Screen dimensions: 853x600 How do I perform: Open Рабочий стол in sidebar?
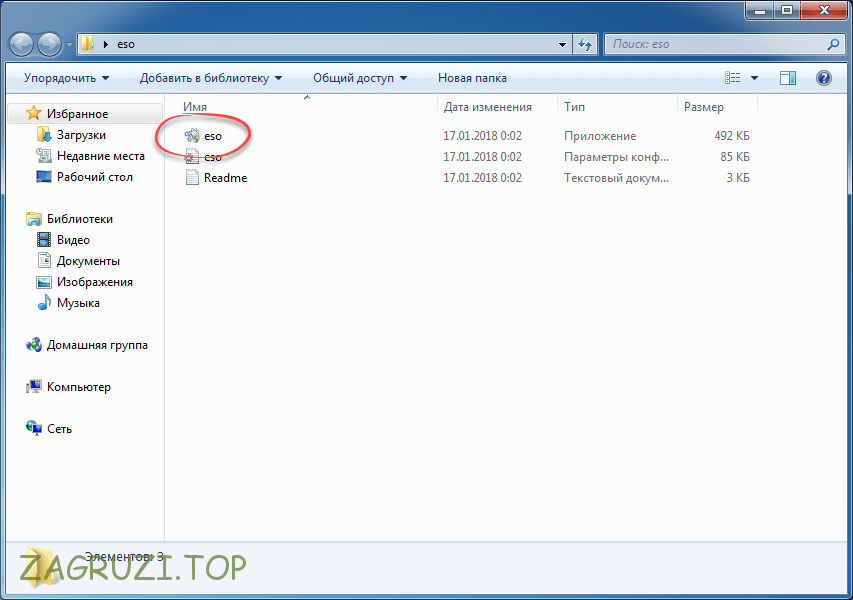[x=95, y=177]
